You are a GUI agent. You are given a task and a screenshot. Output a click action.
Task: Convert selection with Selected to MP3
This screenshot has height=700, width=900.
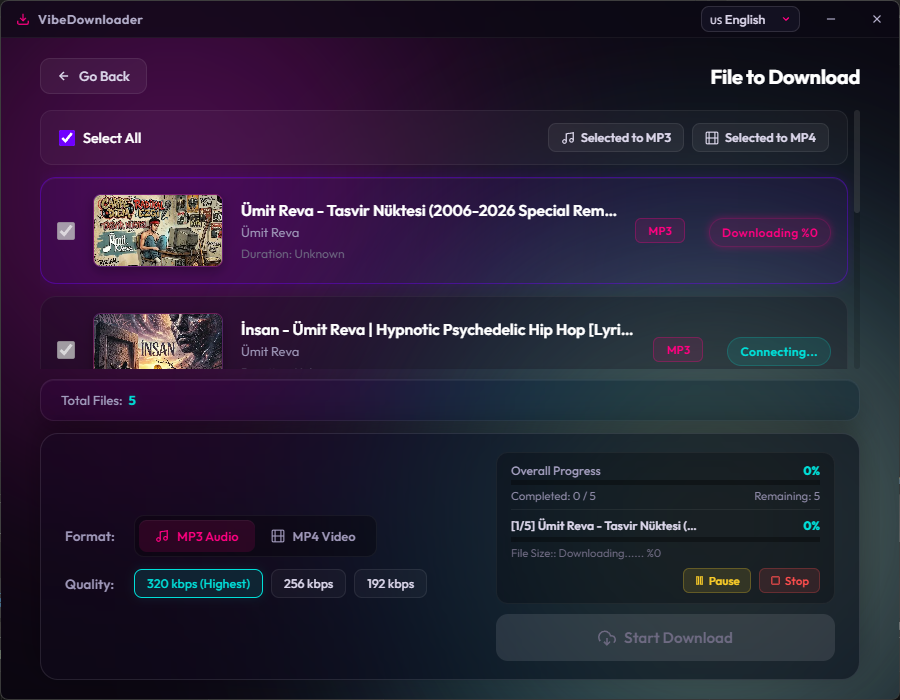click(616, 138)
